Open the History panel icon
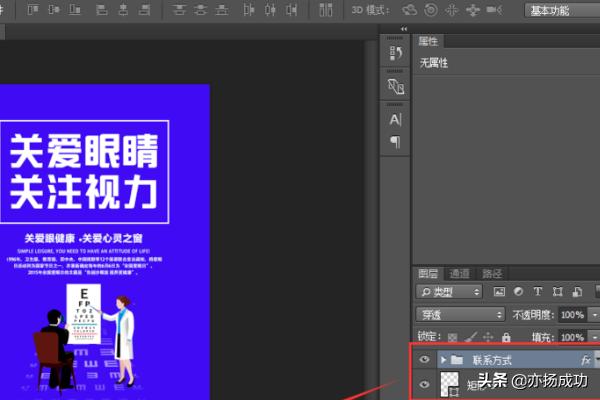The height and width of the screenshot is (400, 600). coord(395,54)
